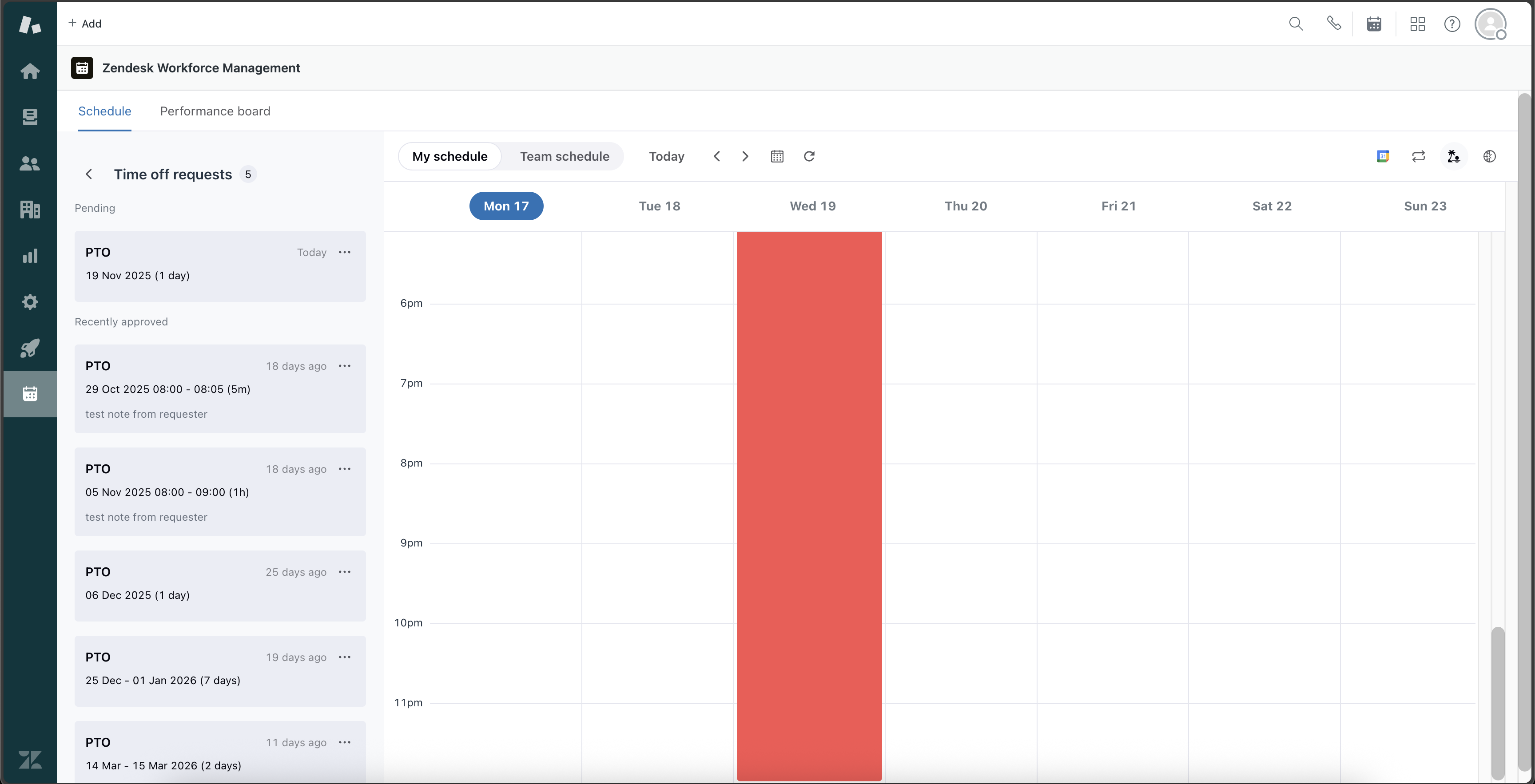Switch to Team schedule view
Image resolution: width=1535 pixels, height=784 pixels.
point(565,156)
